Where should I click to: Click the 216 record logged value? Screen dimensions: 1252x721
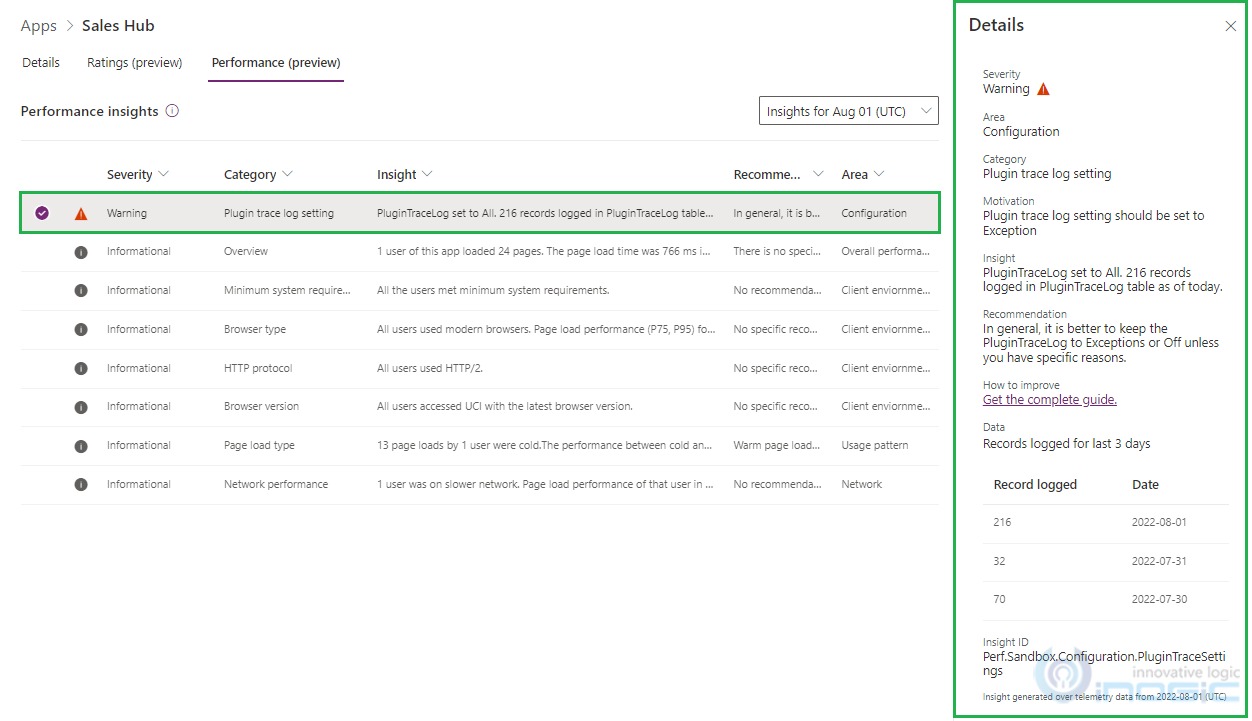pos(1002,522)
